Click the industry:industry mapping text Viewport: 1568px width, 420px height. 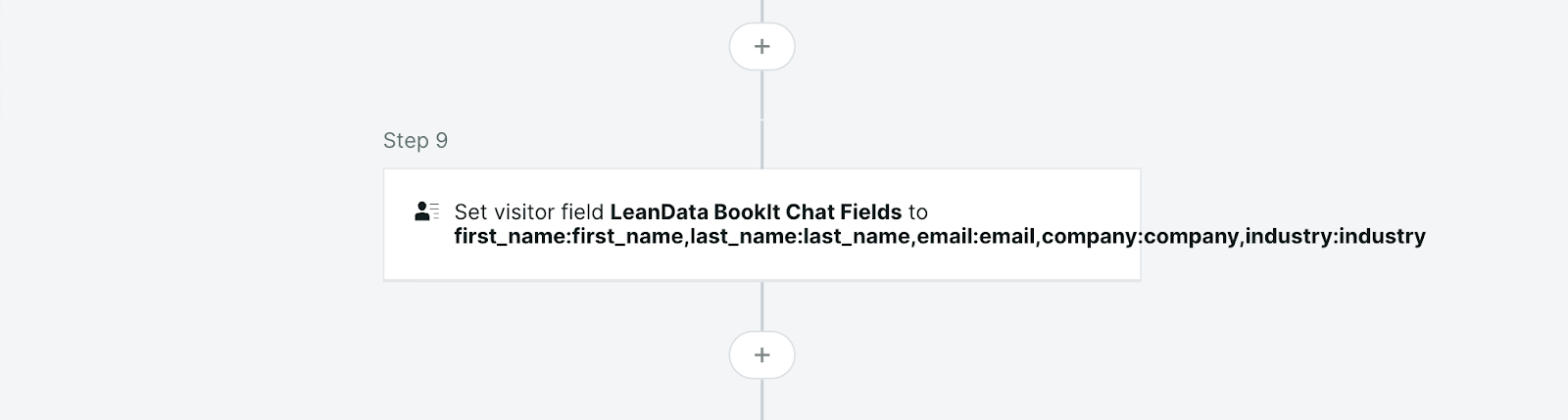1335,237
